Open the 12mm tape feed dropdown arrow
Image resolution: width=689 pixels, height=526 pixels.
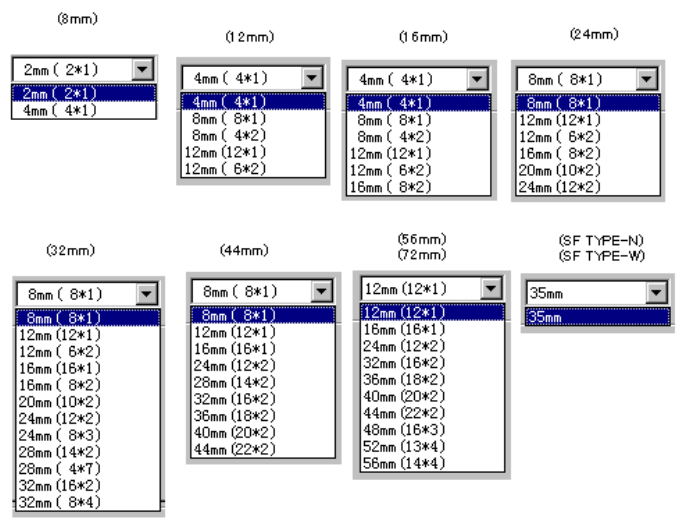point(312,78)
